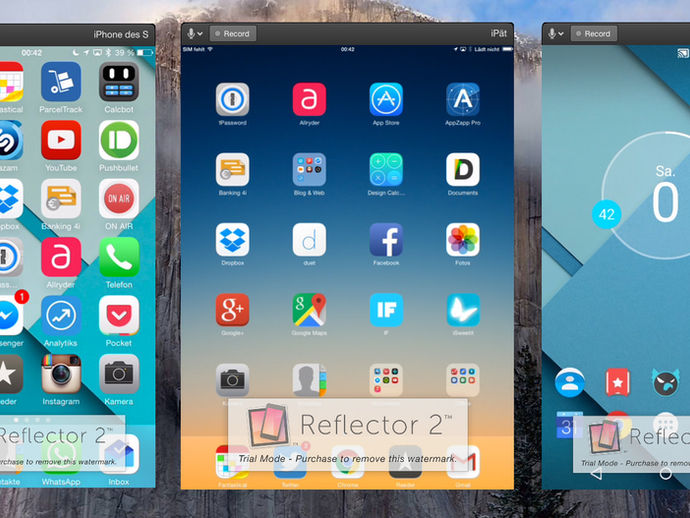Open Banking 4i on iPad window
Image resolution: width=690 pixels, height=518 pixels.
point(232,169)
